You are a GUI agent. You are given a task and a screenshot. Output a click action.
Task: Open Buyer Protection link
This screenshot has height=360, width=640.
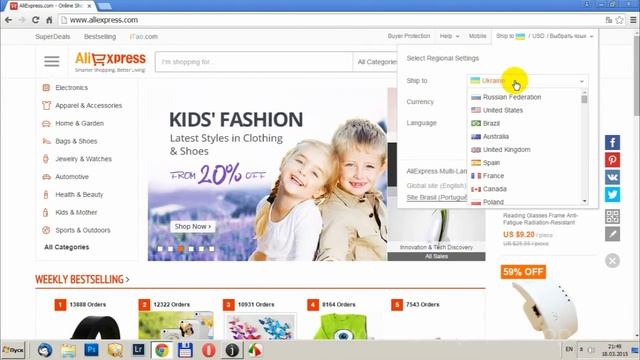click(409, 36)
